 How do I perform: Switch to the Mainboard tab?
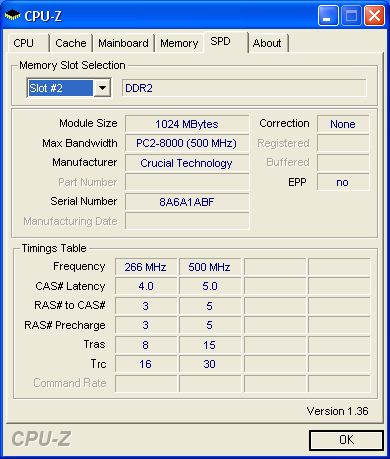[123, 43]
